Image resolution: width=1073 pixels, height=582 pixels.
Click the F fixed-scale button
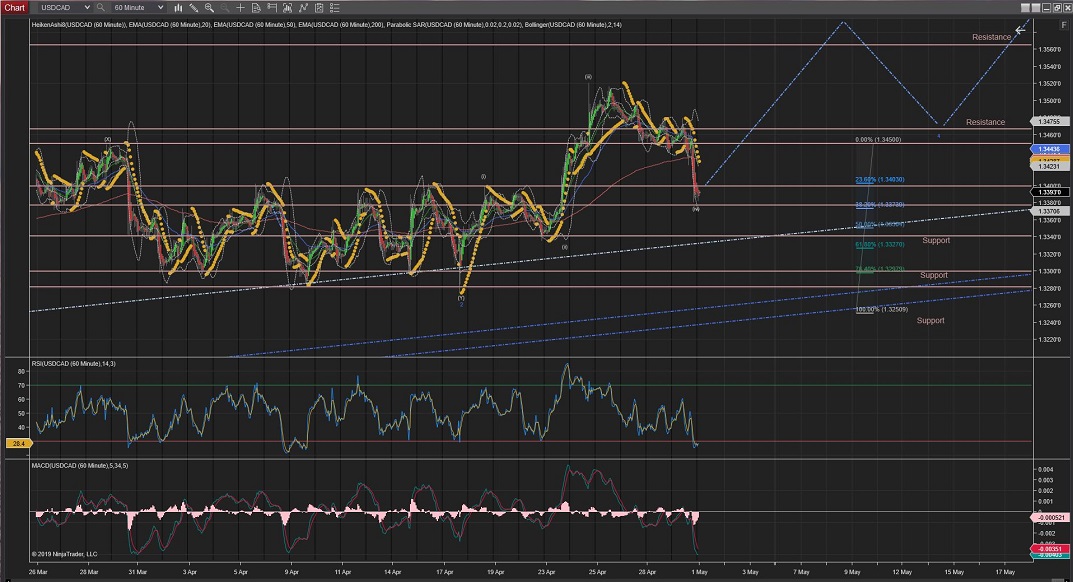(x=1063, y=25)
